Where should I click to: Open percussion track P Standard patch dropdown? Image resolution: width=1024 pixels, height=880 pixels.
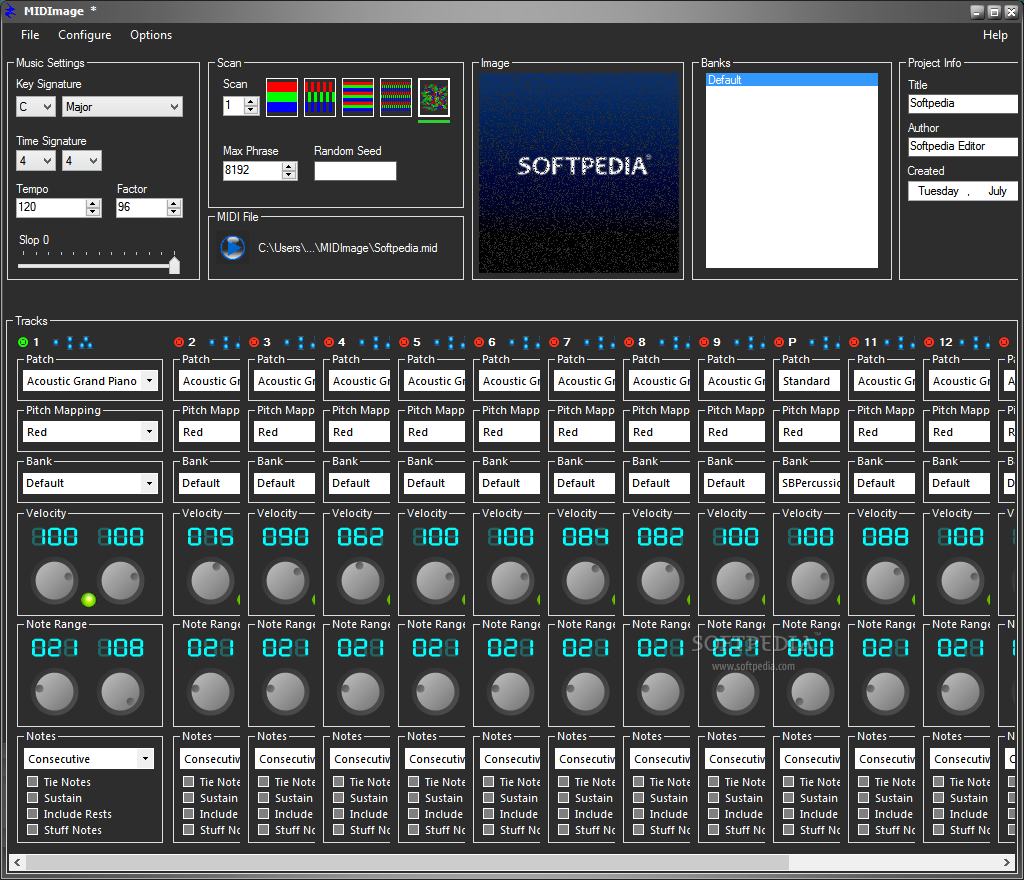point(810,381)
